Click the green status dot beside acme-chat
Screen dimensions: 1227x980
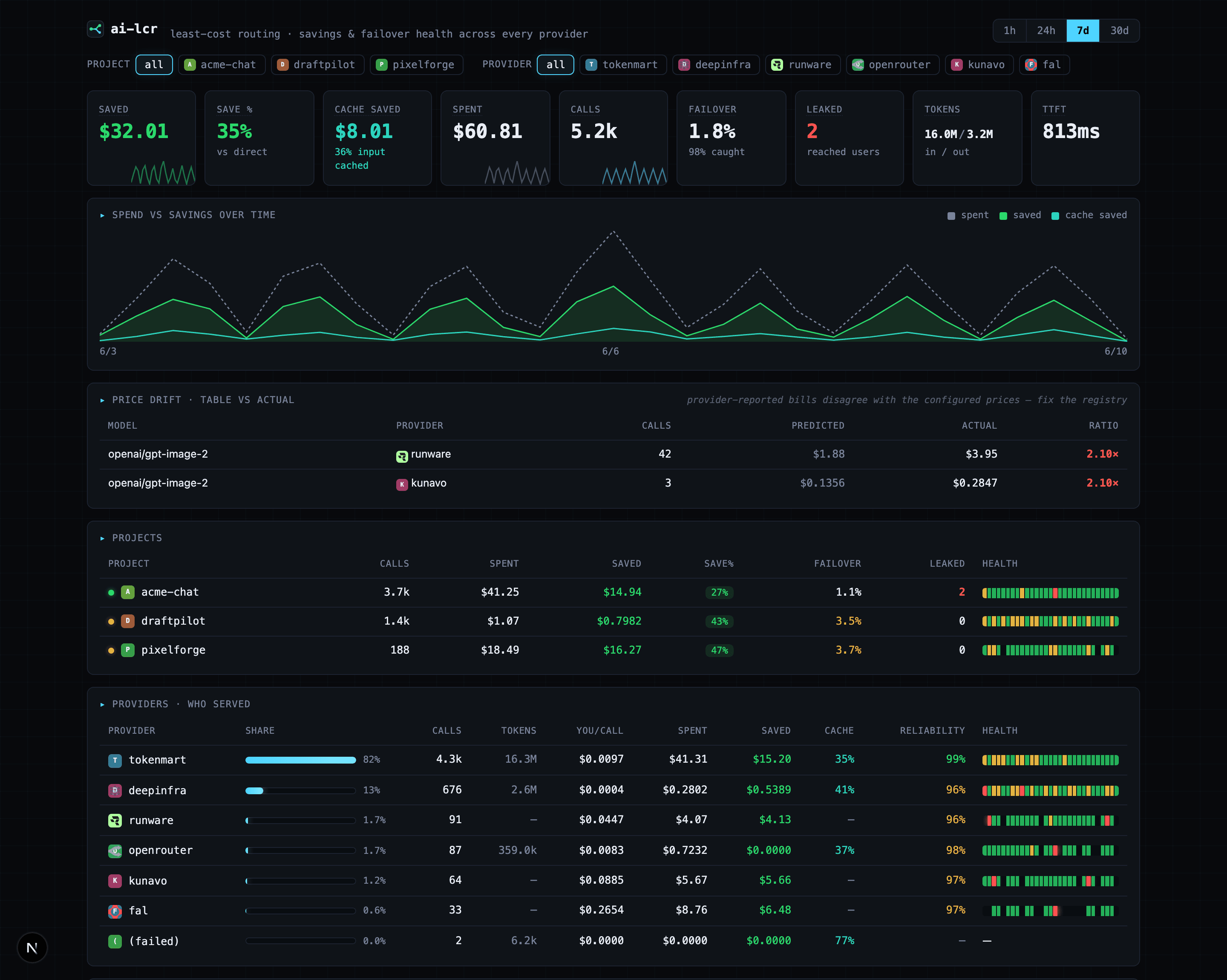click(111, 592)
